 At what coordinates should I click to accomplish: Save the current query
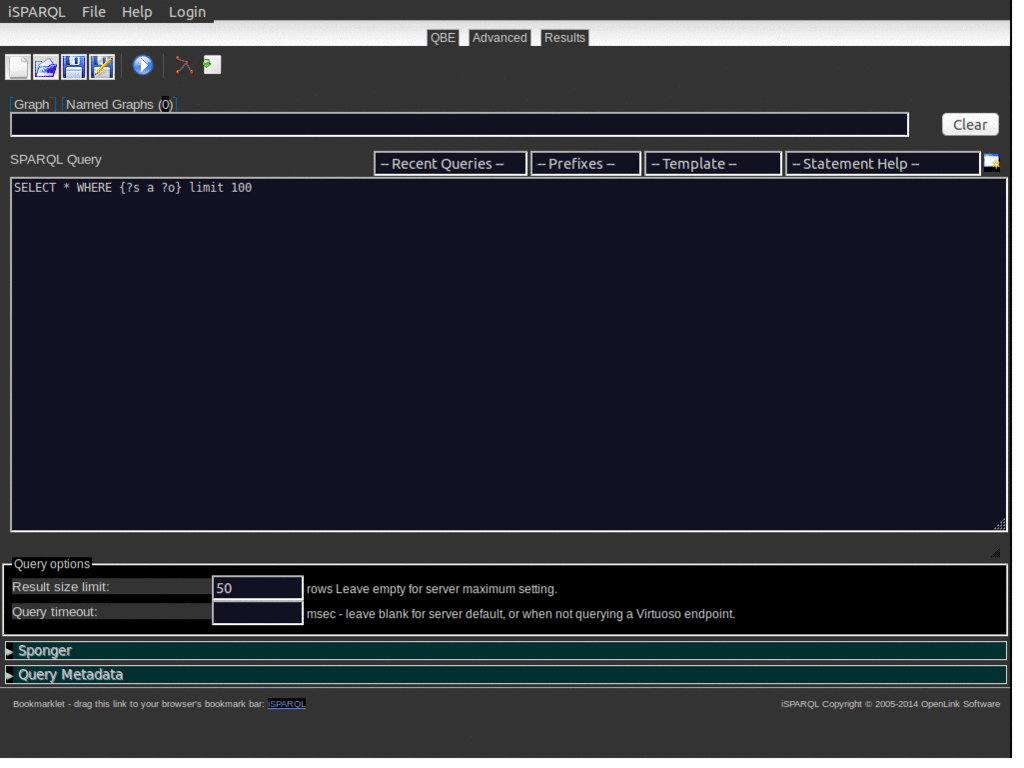pyautogui.click(x=74, y=66)
